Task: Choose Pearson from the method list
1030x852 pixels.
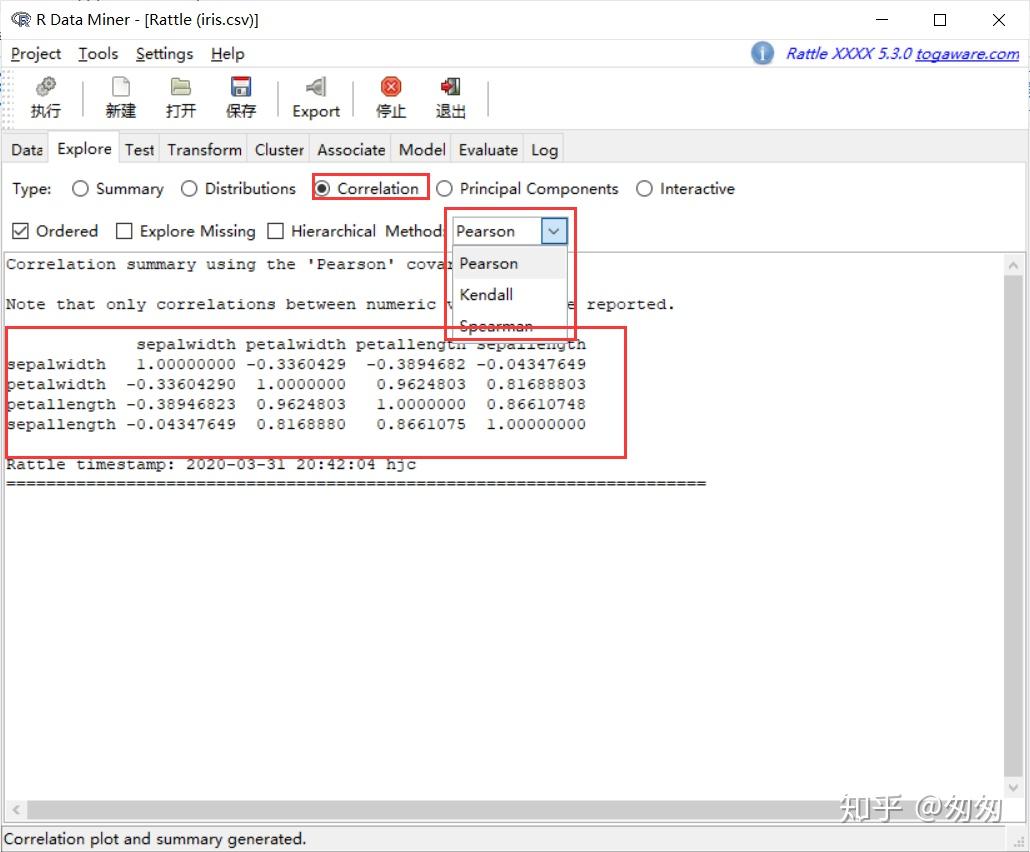Action: tap(510, 263)
